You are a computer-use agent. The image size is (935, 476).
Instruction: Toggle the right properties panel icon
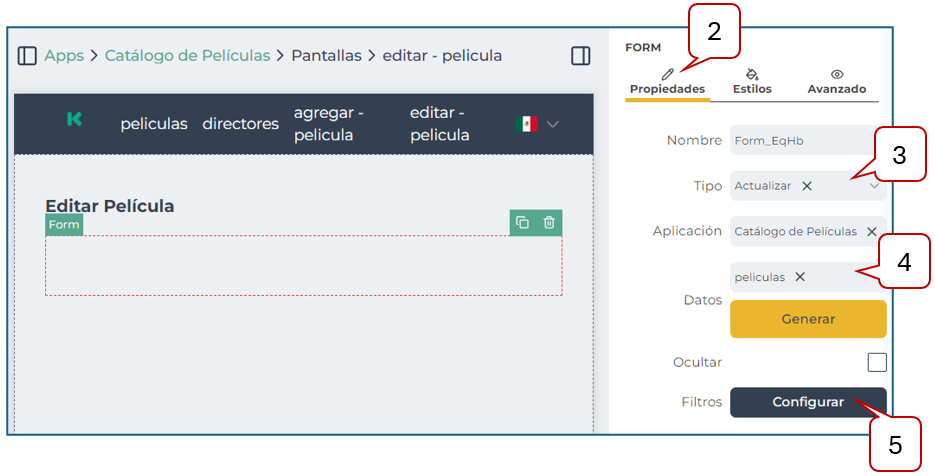[x=580, y=56]
